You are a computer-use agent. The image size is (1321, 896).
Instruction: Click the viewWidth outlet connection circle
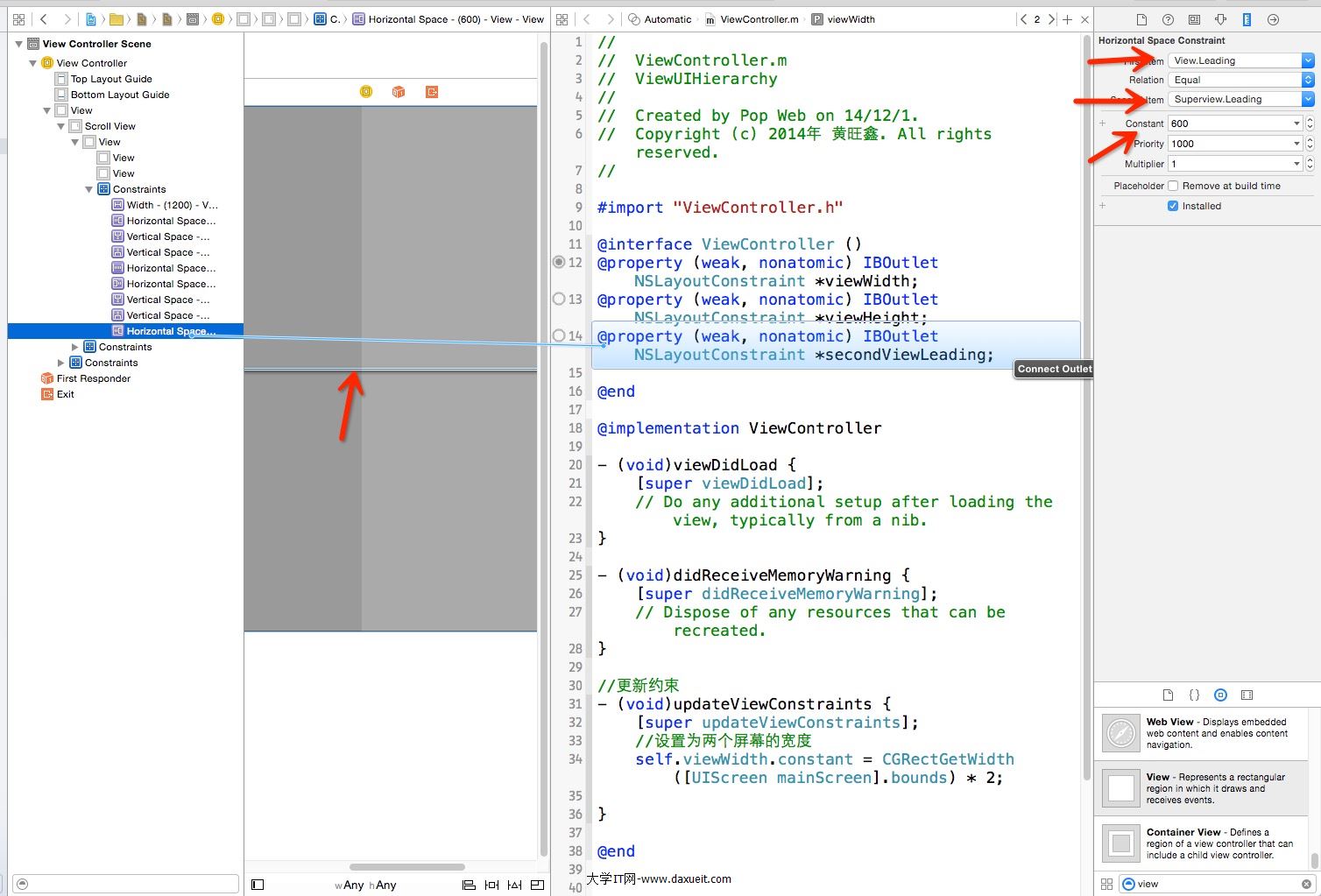[x=559, y=262]
